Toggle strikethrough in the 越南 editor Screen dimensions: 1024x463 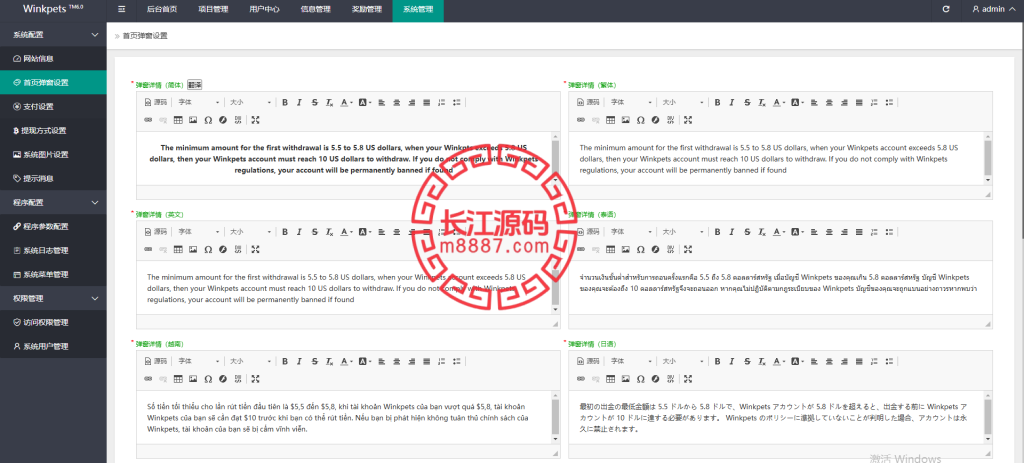pos(315,361)
